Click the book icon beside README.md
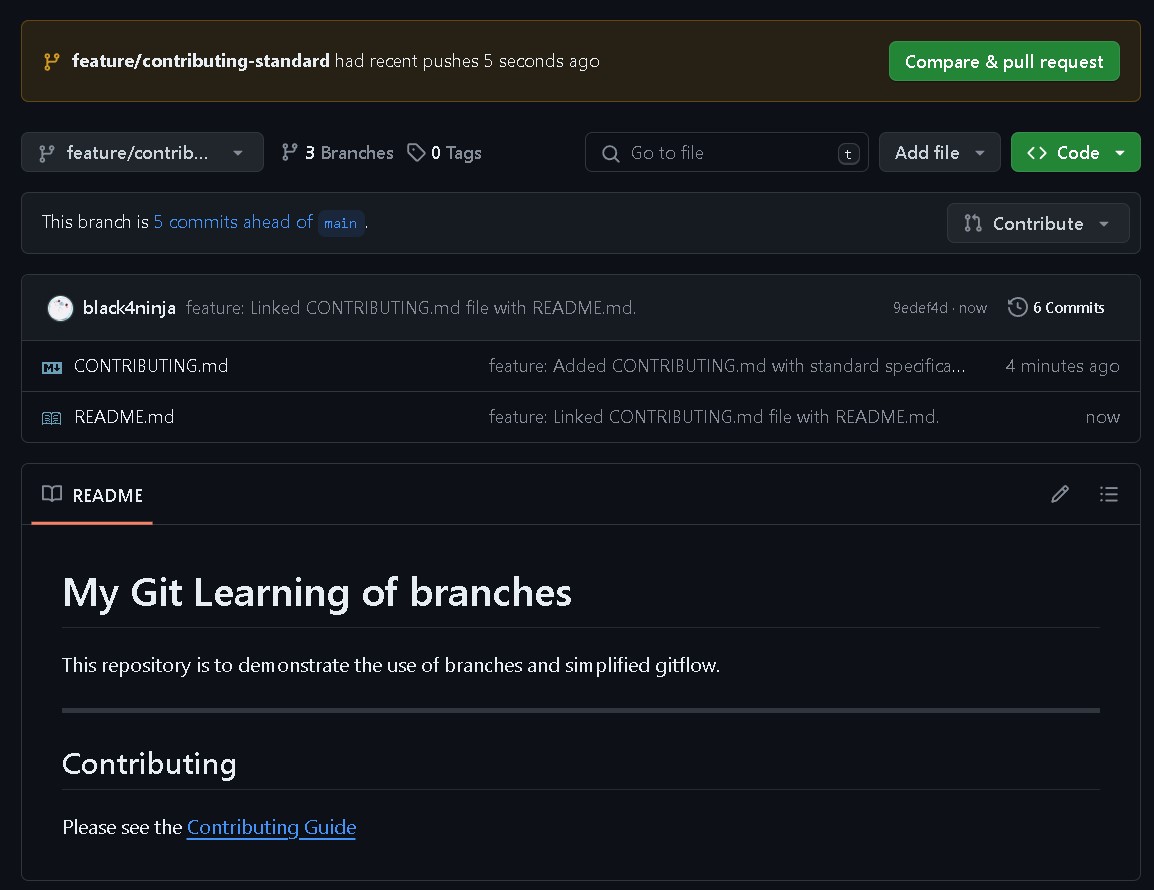The image size is (1154, 890). click(51, 418)
